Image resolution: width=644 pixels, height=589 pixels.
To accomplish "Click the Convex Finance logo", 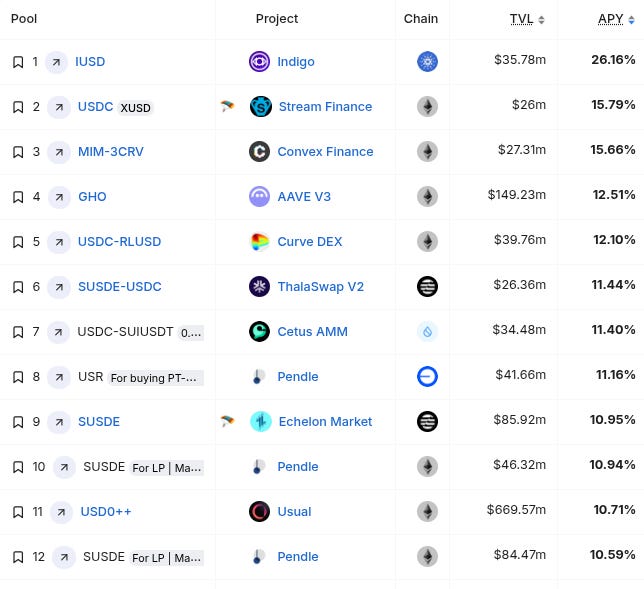I will (x=260, y=152).
